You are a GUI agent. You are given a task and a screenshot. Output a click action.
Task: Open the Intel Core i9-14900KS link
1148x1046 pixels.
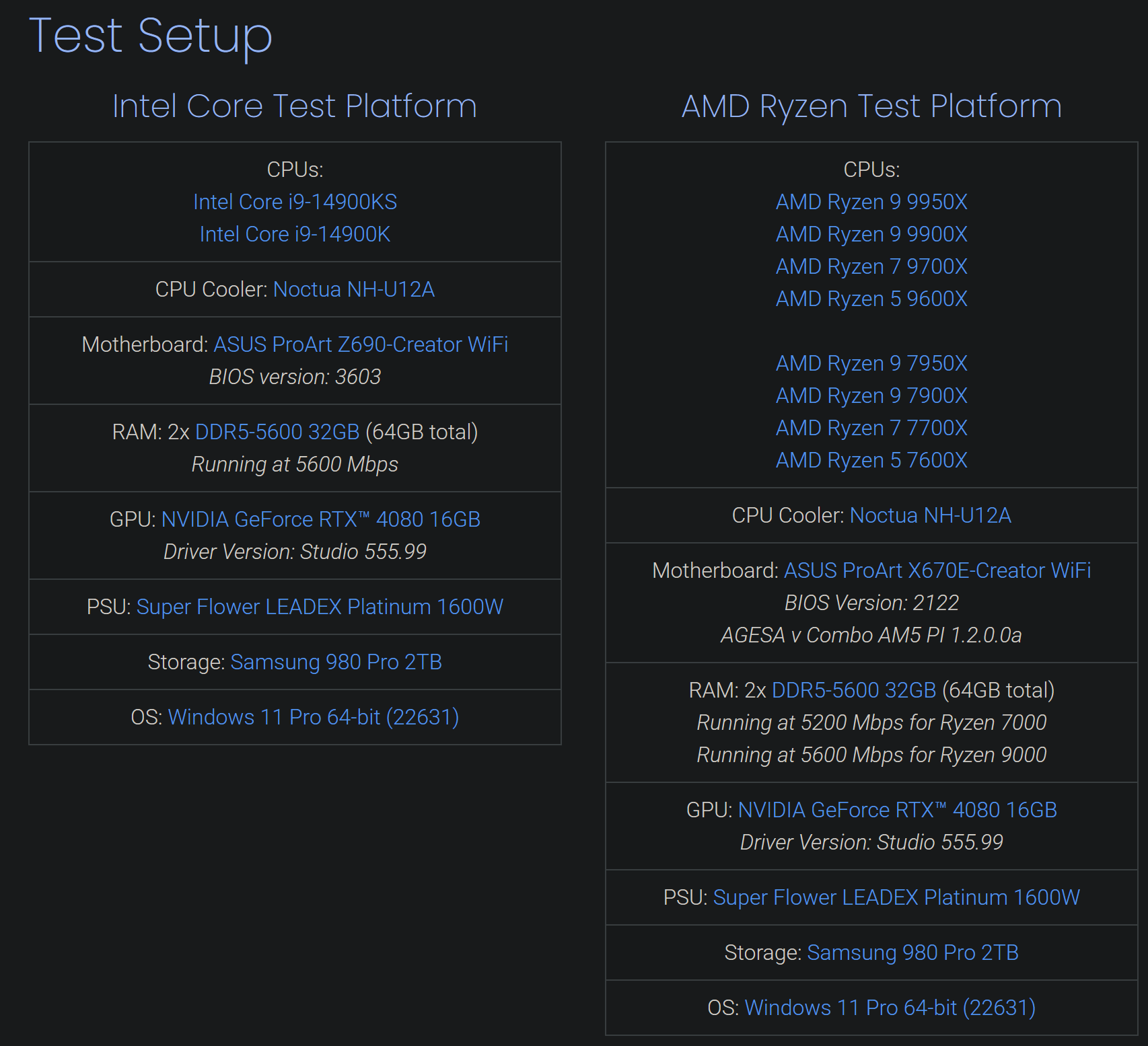click(x=295, y=202)
